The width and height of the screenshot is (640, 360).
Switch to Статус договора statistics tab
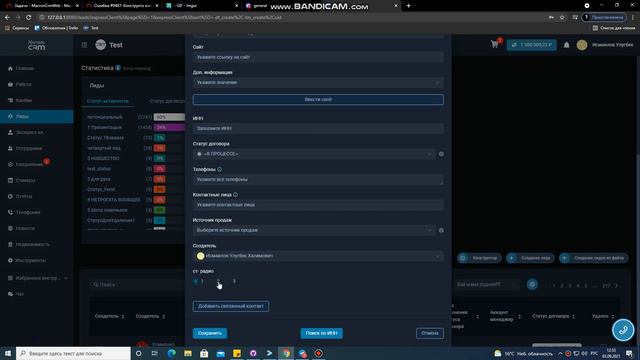click(x=167, y=101)
